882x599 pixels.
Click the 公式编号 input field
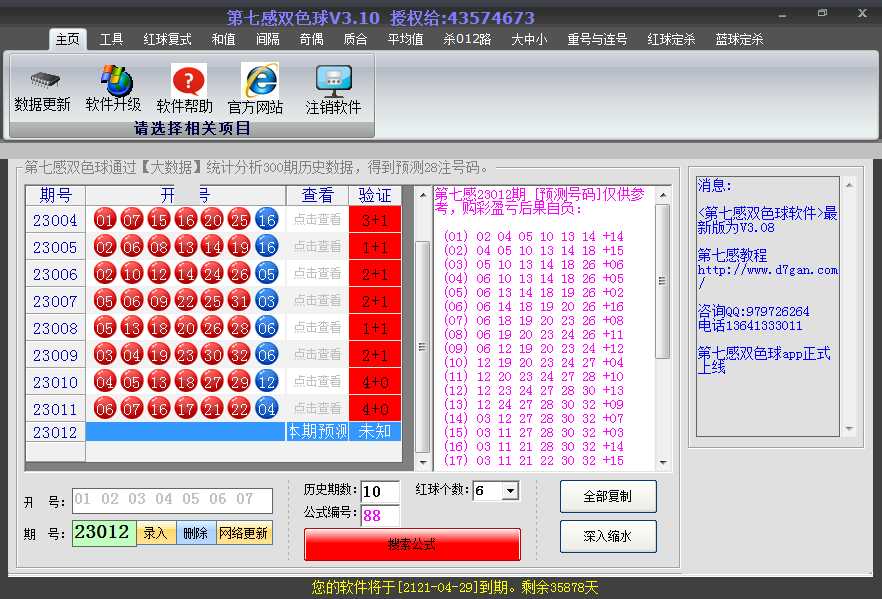click(x=380, y=515)
